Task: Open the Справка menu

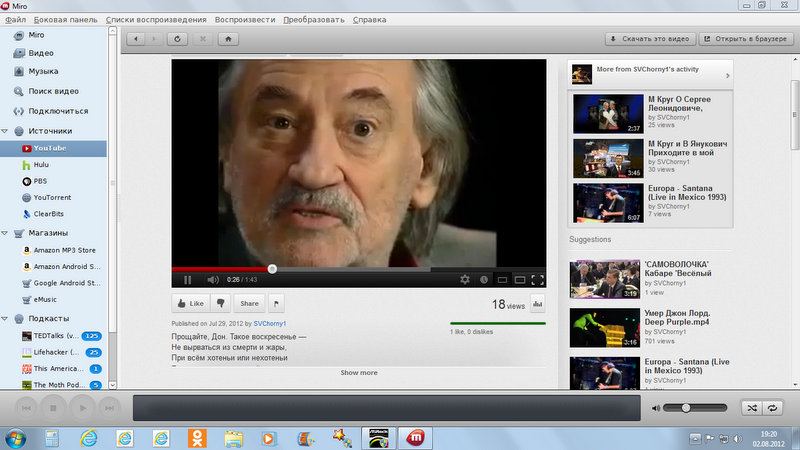Action: click(x=369, y=19)
